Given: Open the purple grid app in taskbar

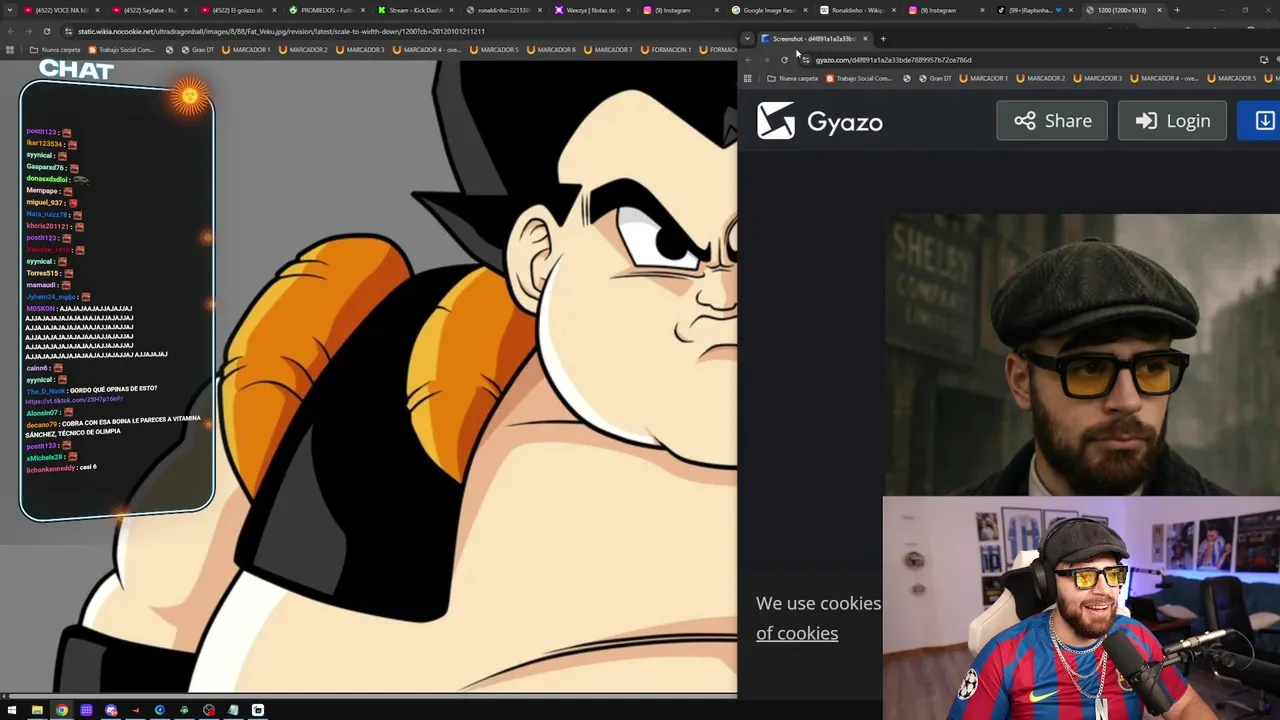Looking at the screenshot, I should click(86, 711).
